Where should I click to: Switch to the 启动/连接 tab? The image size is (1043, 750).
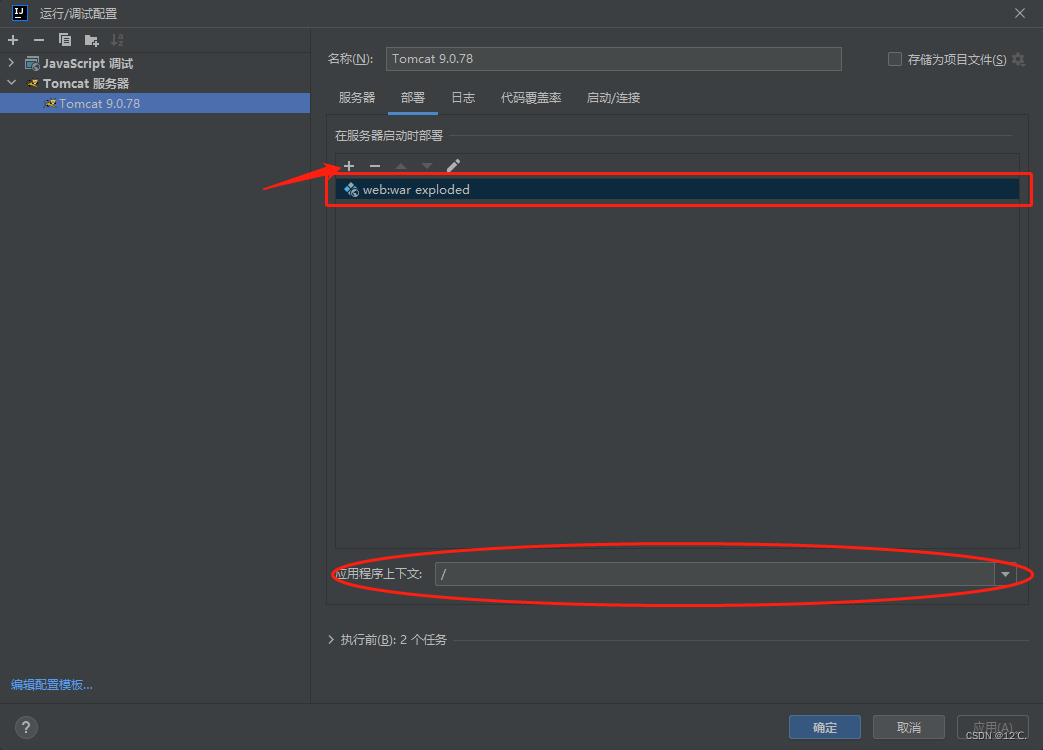613,98
